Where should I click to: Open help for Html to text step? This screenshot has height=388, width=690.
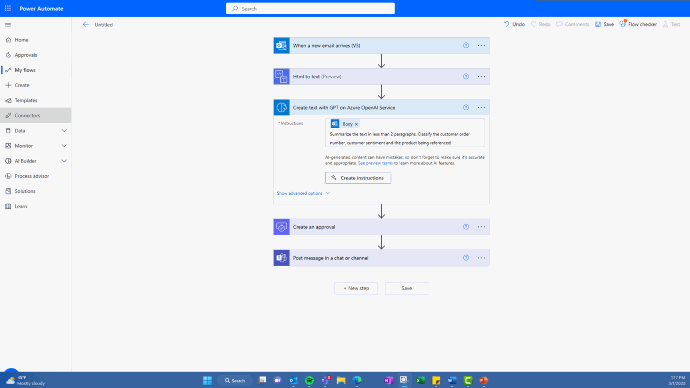[466, 77]
